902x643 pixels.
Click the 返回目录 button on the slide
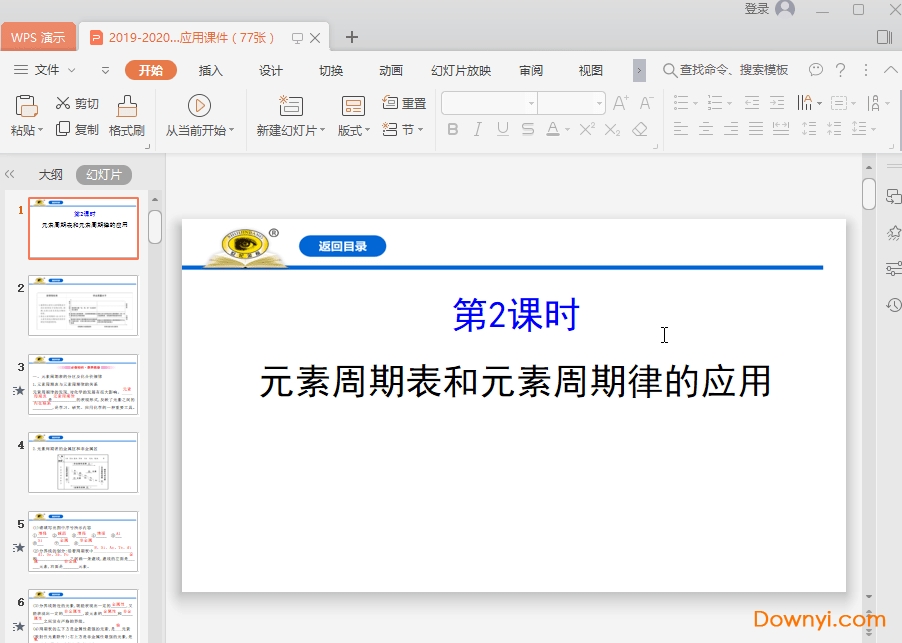click(342, 246)
